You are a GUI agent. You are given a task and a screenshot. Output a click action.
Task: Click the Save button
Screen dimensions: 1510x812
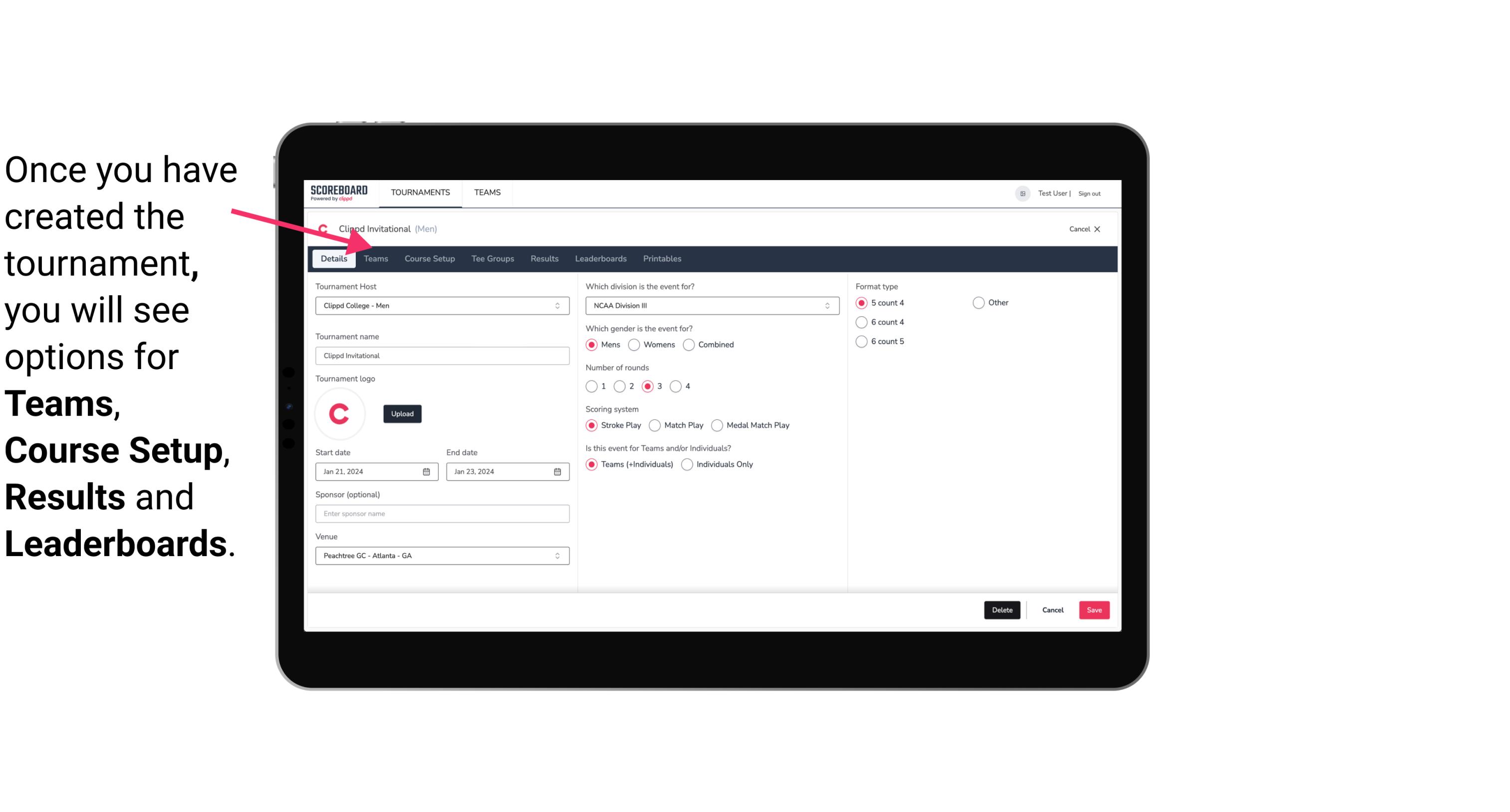point(1093,610)
